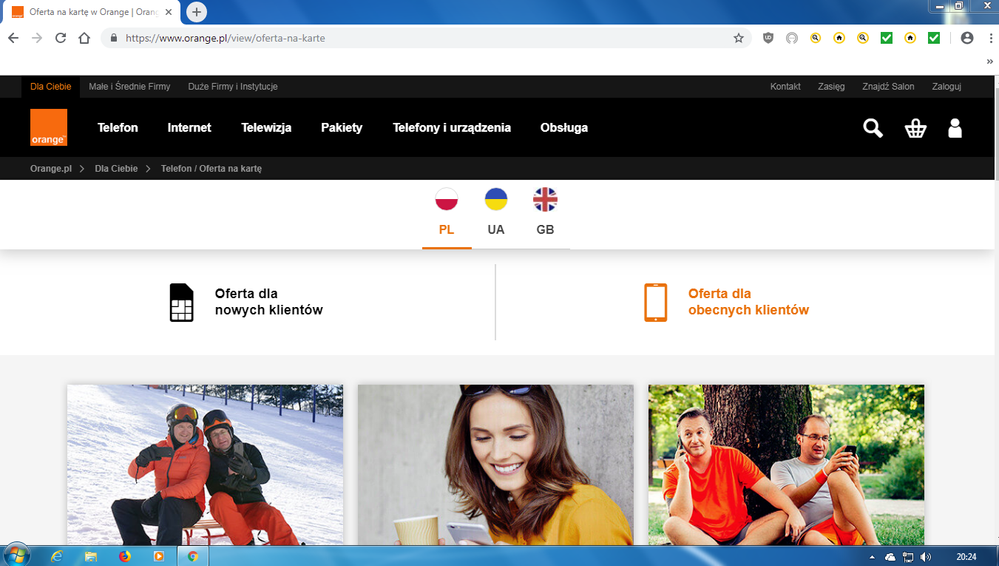Screen dimensions: 999x566
Task: Open the Pakiety menu
Action: coord(341,127)
